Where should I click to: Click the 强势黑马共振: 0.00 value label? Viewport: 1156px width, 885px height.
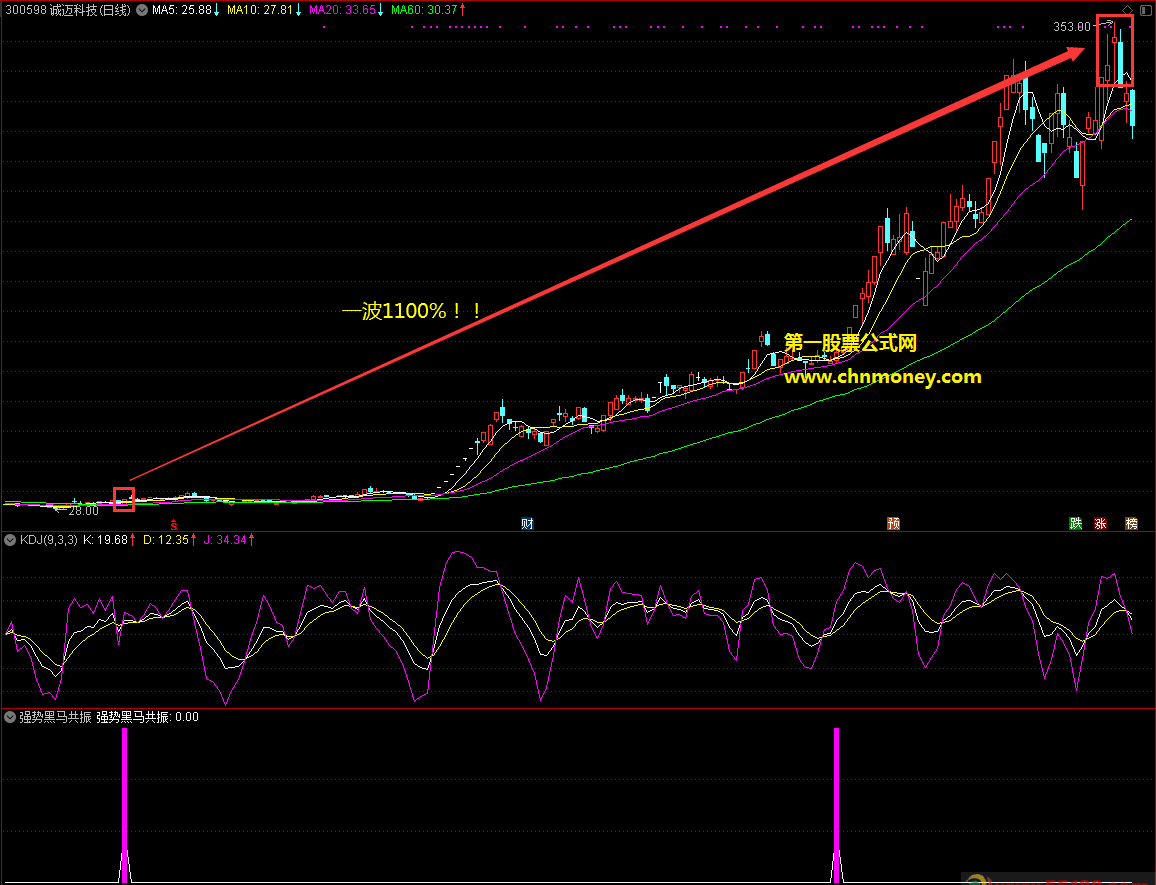[x=147, y=717]
